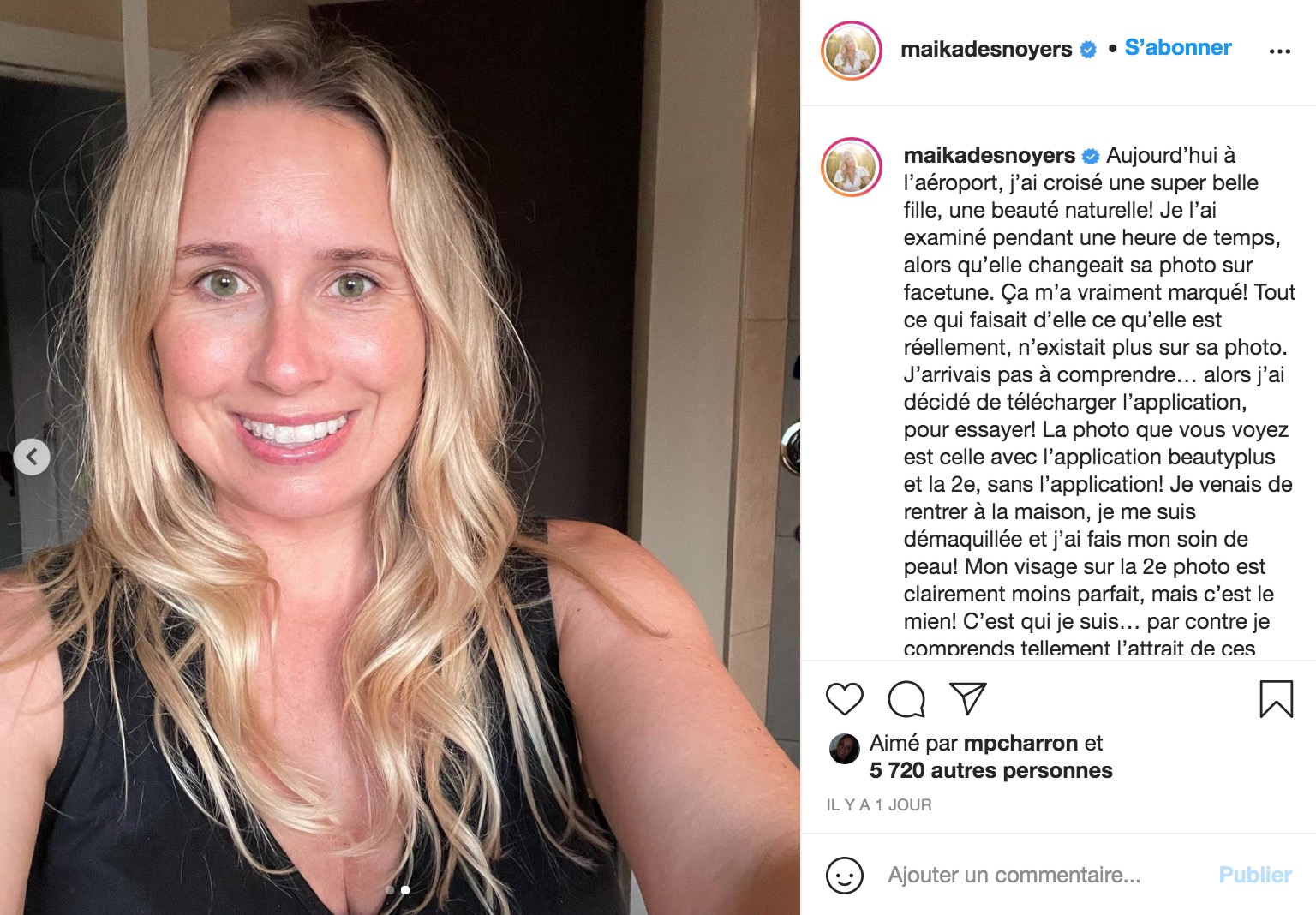
Task: Open the mpcharron profile link
Action: pyautogui.click(x=1020, y=743)
